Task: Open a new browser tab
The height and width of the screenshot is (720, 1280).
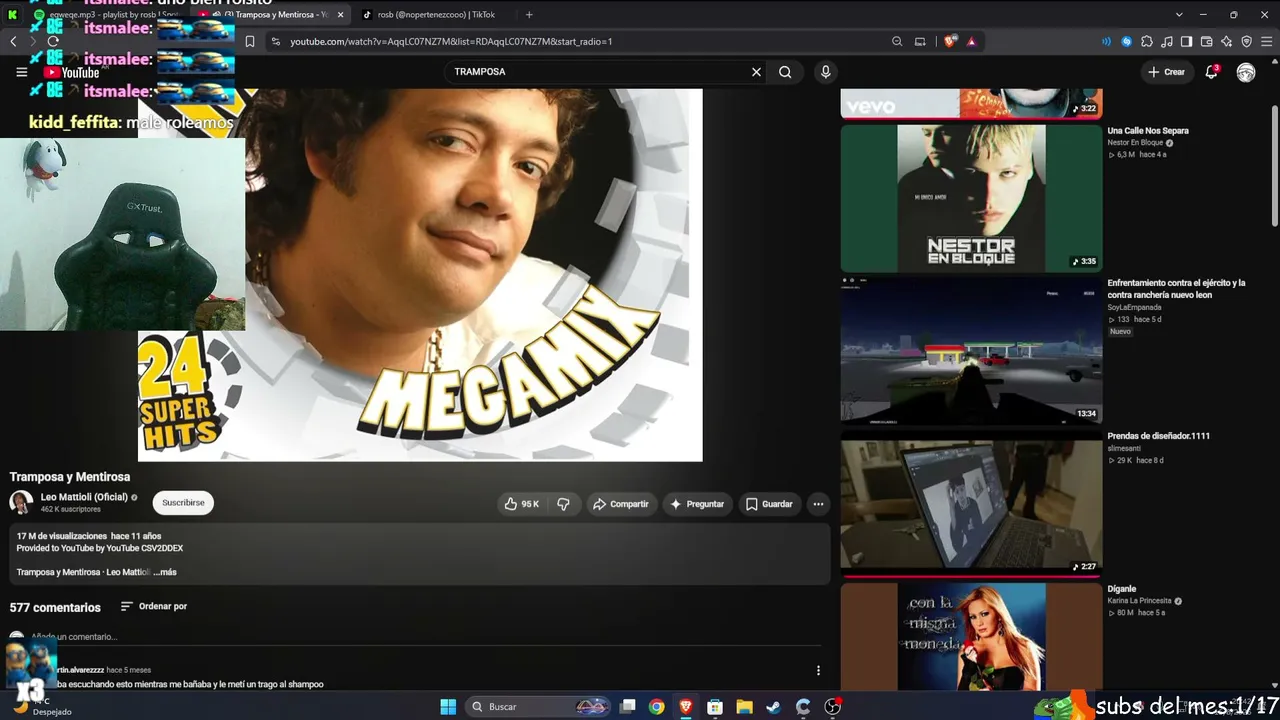Action: [529, 15]
